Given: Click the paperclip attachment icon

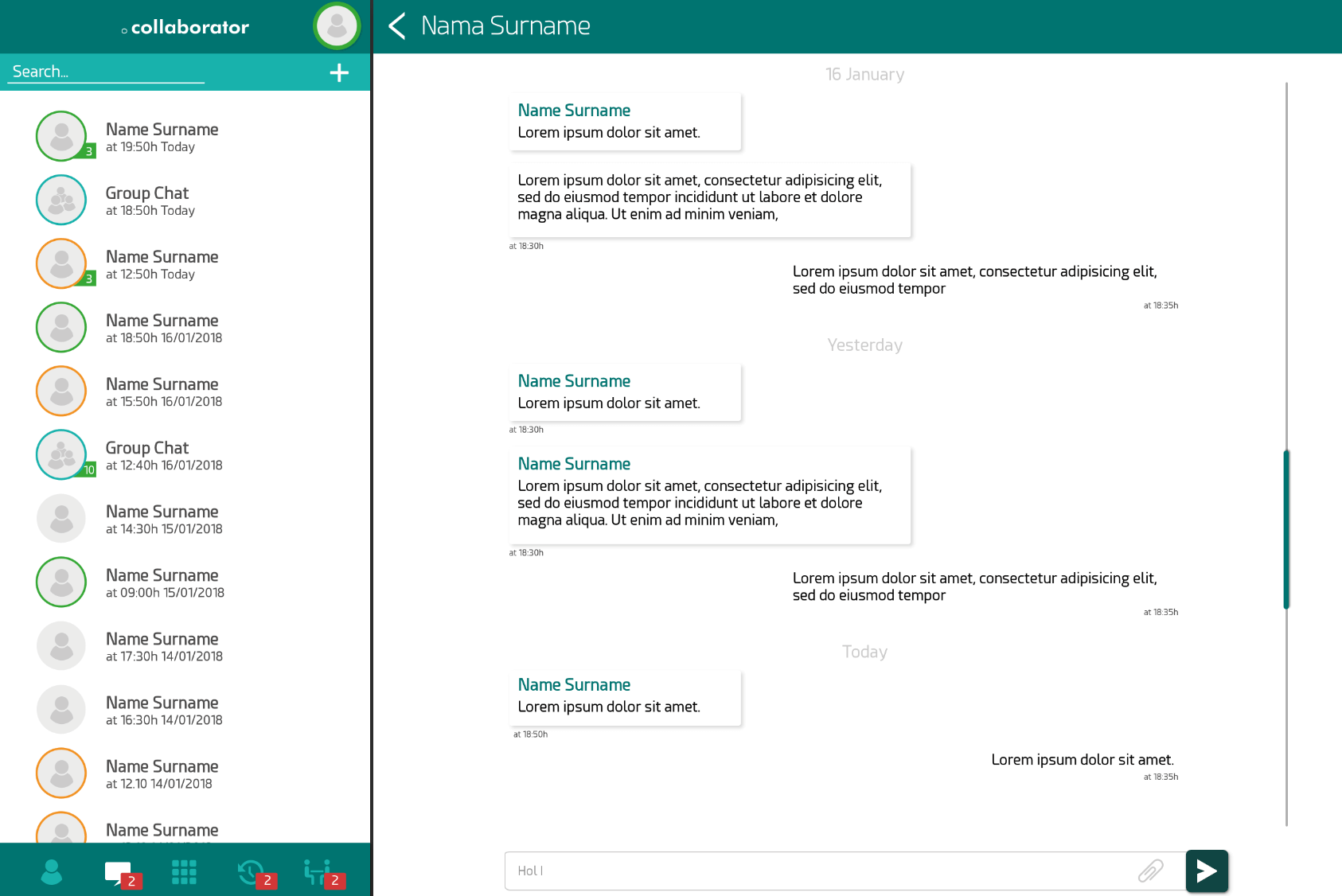Looking at the screenshot, I should pyautogui.click(x=1150, y=871).
